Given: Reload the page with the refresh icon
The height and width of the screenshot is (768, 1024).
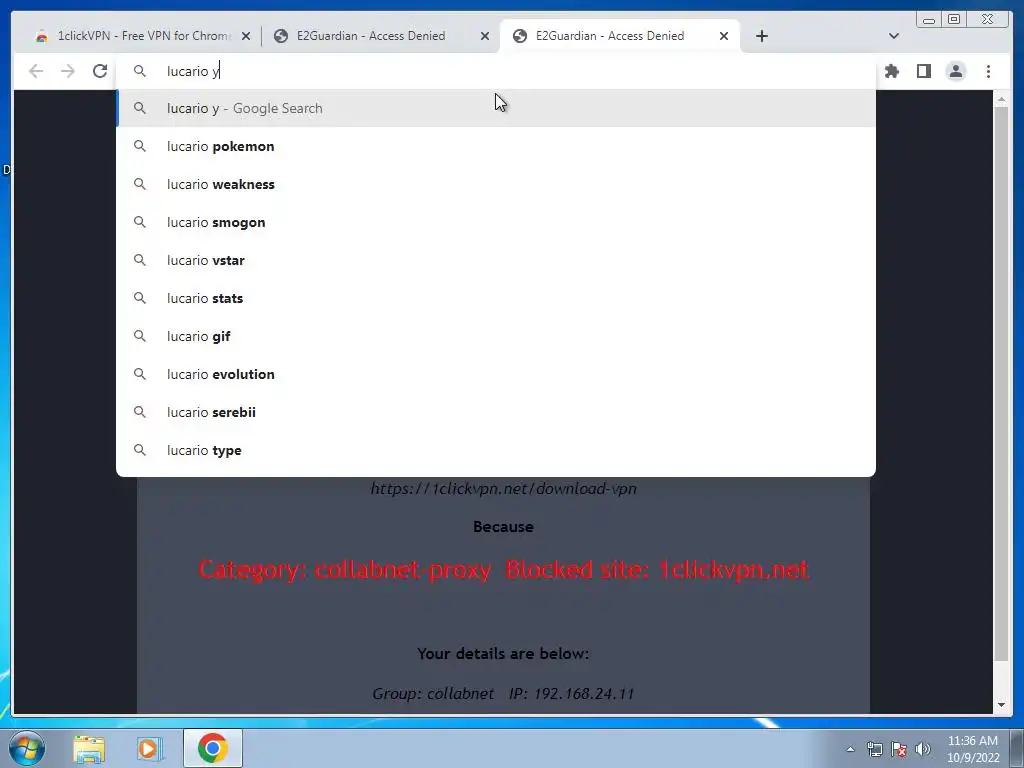Looking at the screenshot, I should (x=100, y=71).
